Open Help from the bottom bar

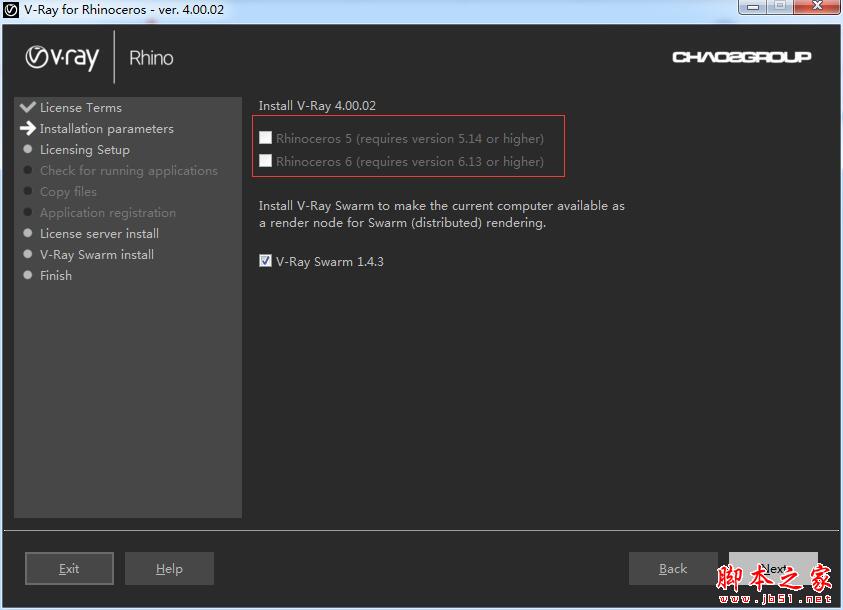coord(169,568)
